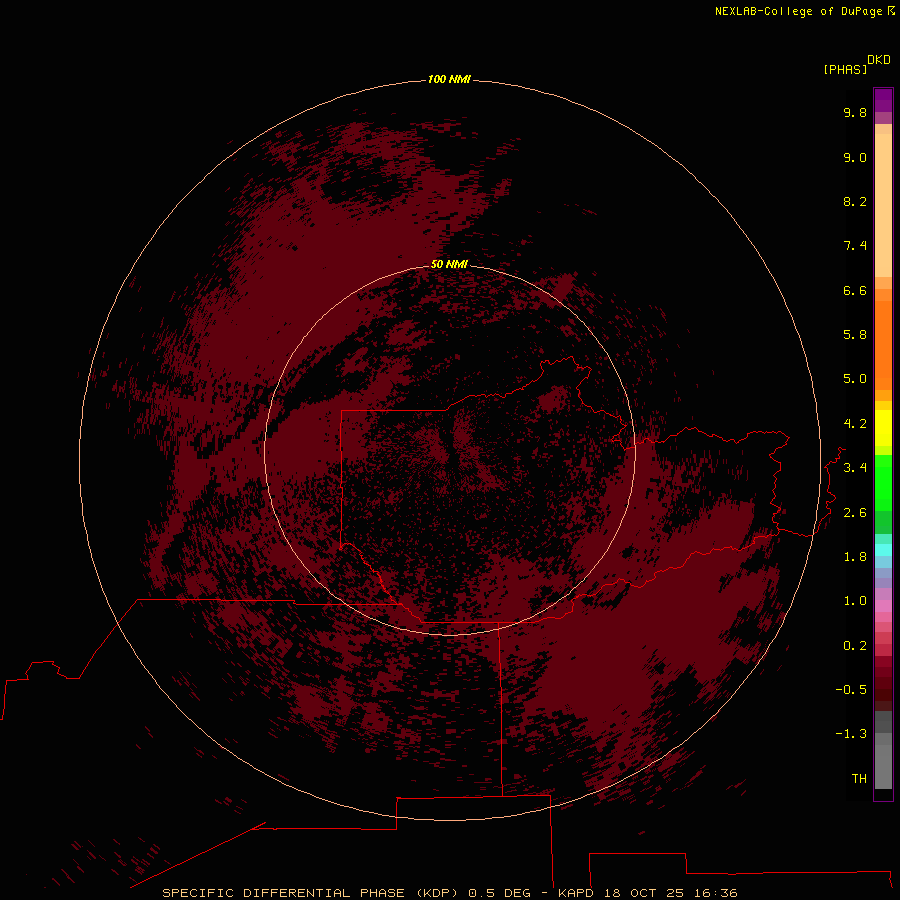Click the 6.6 legend value
Screen dimensions: 900x900
[855, 290]
